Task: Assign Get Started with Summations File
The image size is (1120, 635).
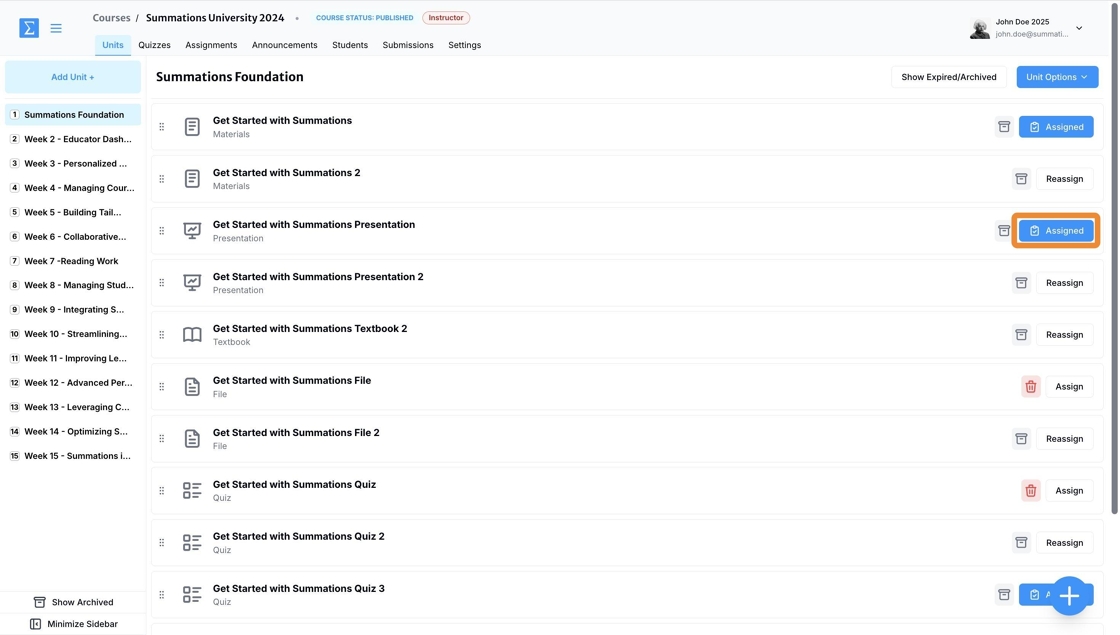Action: click(x=1069, y=386)
